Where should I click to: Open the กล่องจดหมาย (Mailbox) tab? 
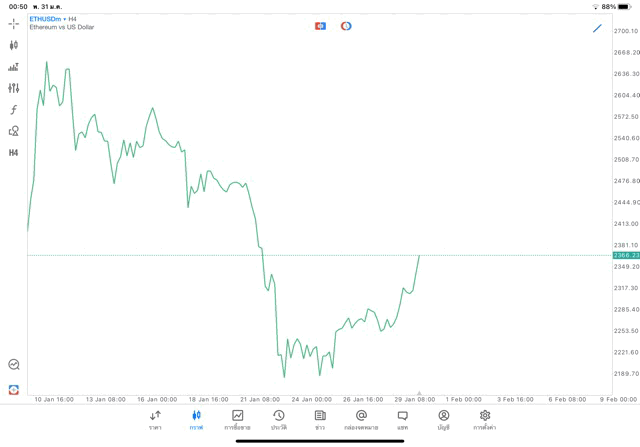(361, 420)
